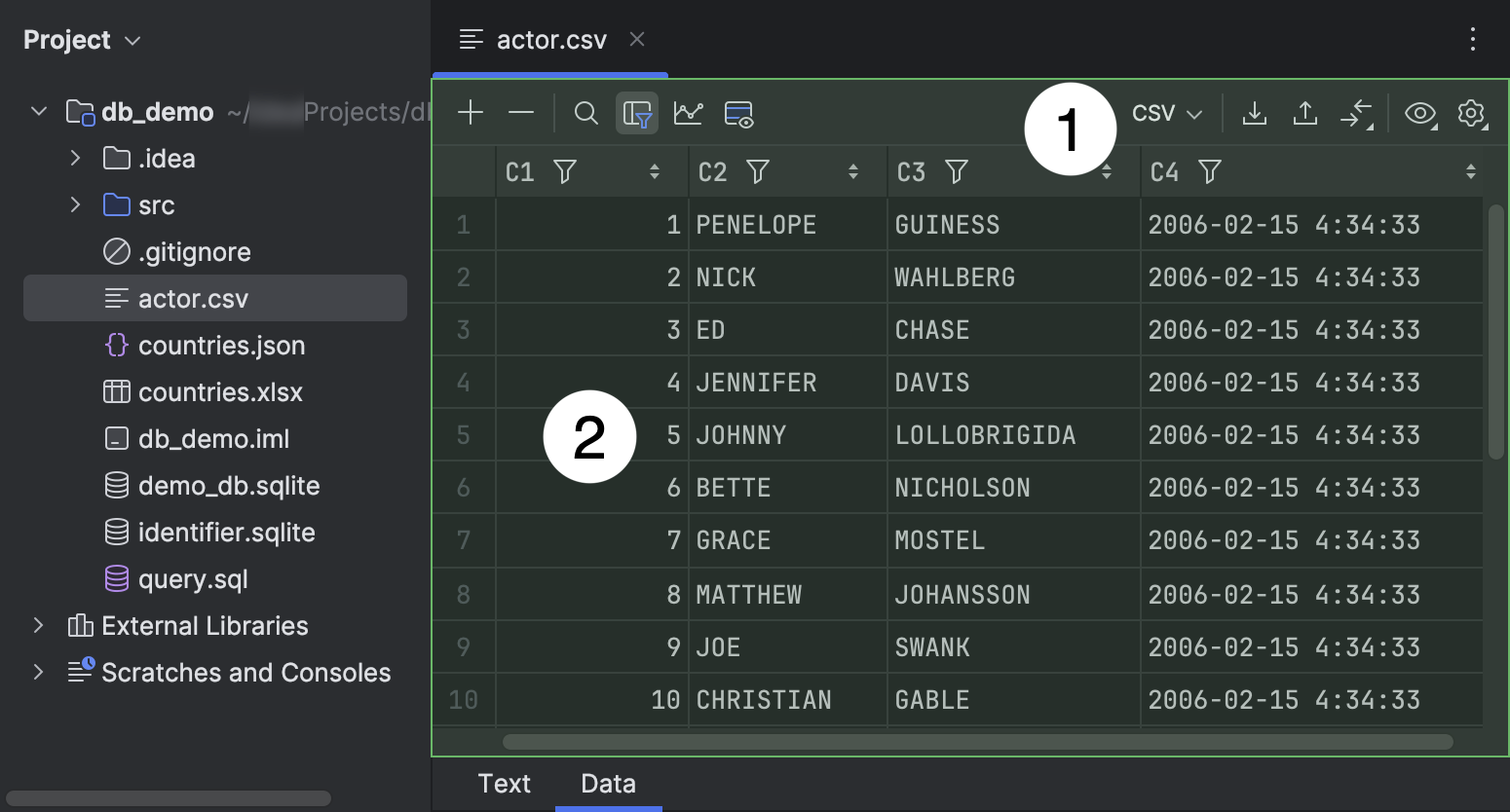Open the CSV format dropdown
1510x812 pixels.
(1166, 112)
